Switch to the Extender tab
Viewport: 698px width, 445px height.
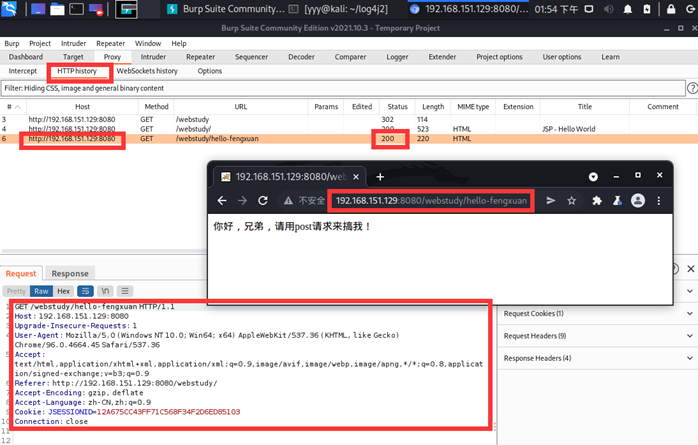pyautogui.click(x=442, y=57)
